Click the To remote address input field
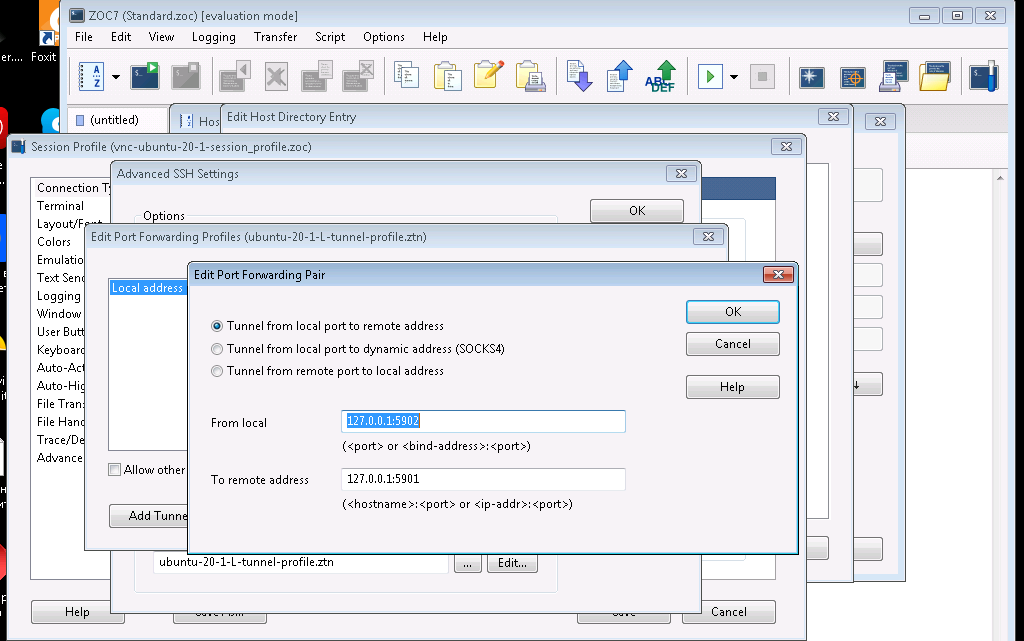Screen dimensions: 1024x641 (483, 480)
